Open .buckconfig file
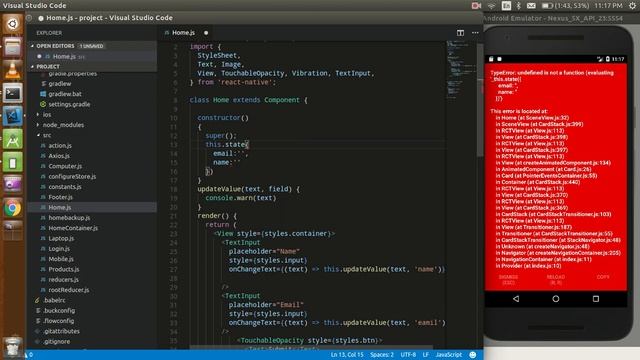This screenshot has height=360, width=640. 59,311
